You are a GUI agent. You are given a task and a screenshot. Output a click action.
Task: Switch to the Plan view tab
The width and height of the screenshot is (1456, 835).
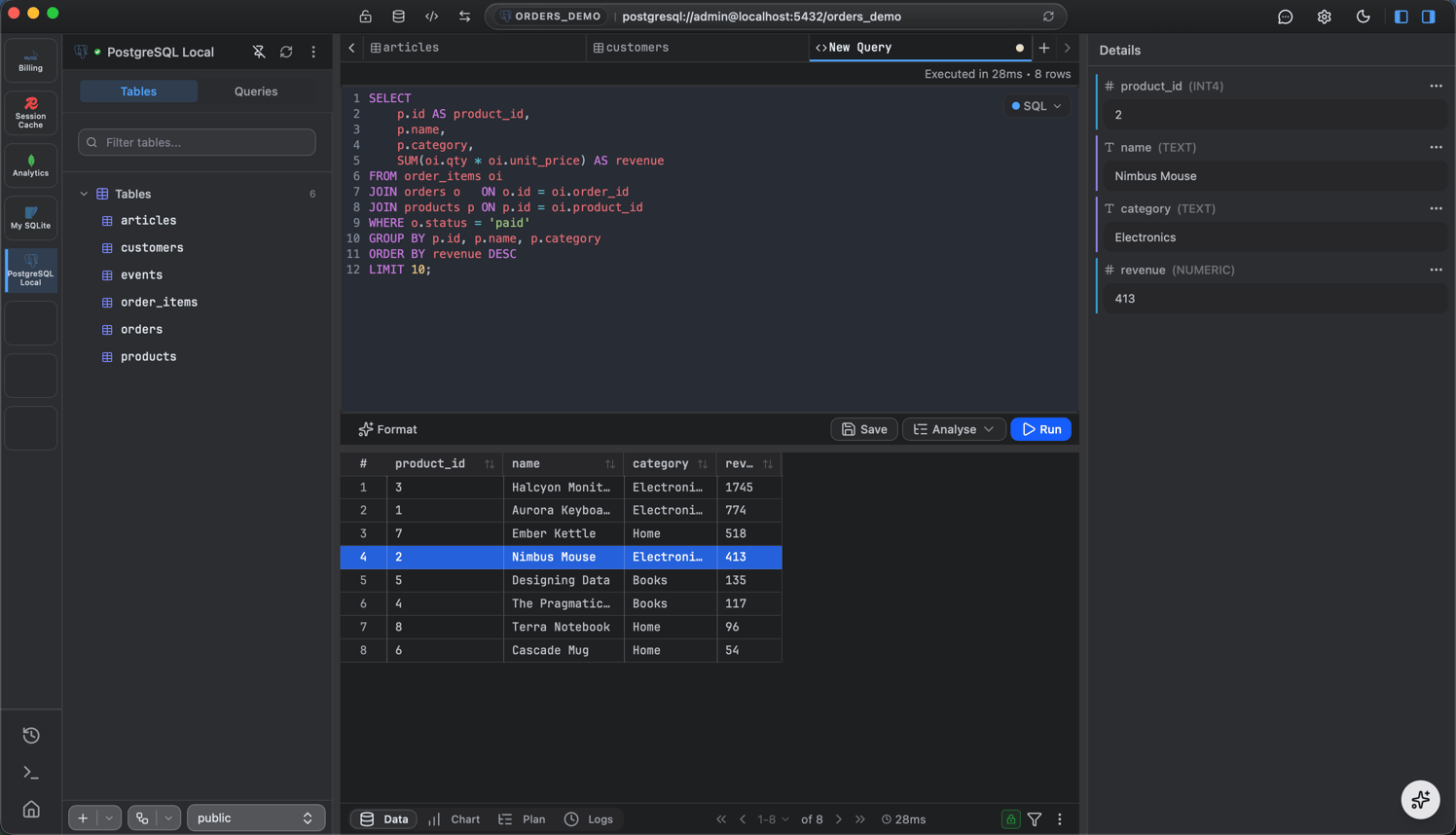(523, 819)
